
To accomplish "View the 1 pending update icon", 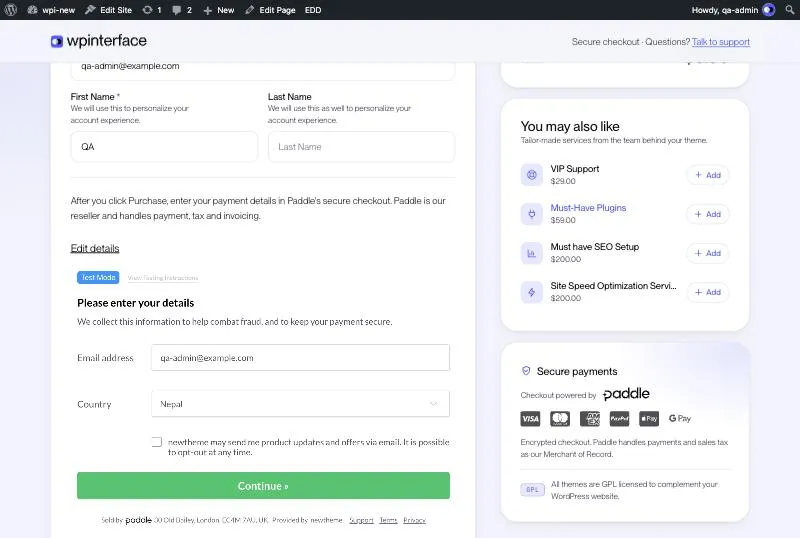I will coord(152,10).
